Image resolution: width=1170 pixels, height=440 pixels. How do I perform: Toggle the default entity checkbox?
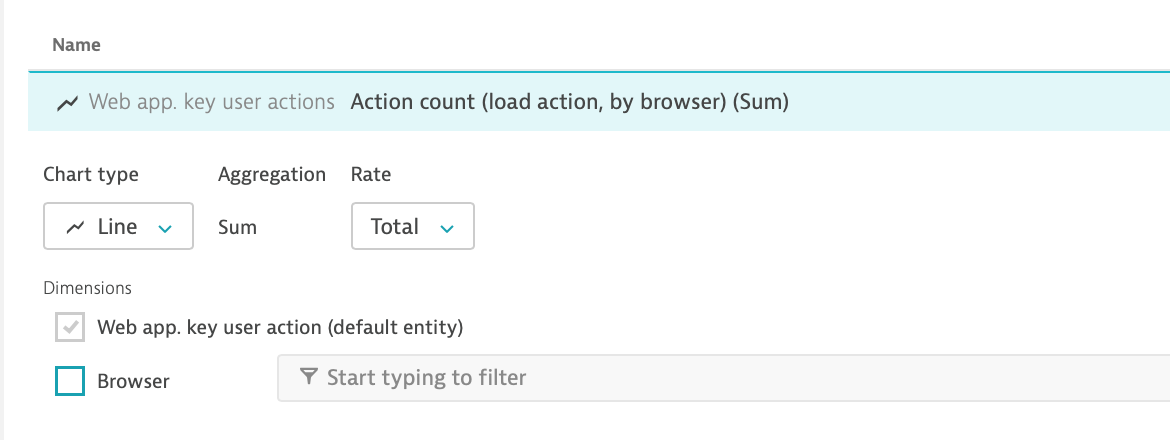pyautogui.click(x=70, y=327)
